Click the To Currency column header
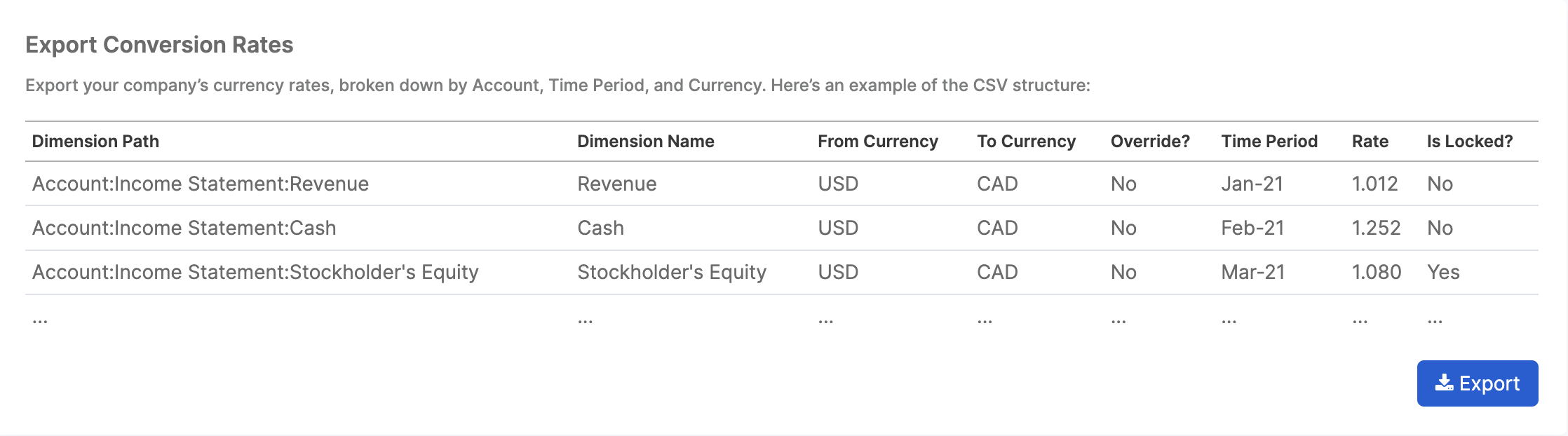1568x436 pixels. 1026,142
